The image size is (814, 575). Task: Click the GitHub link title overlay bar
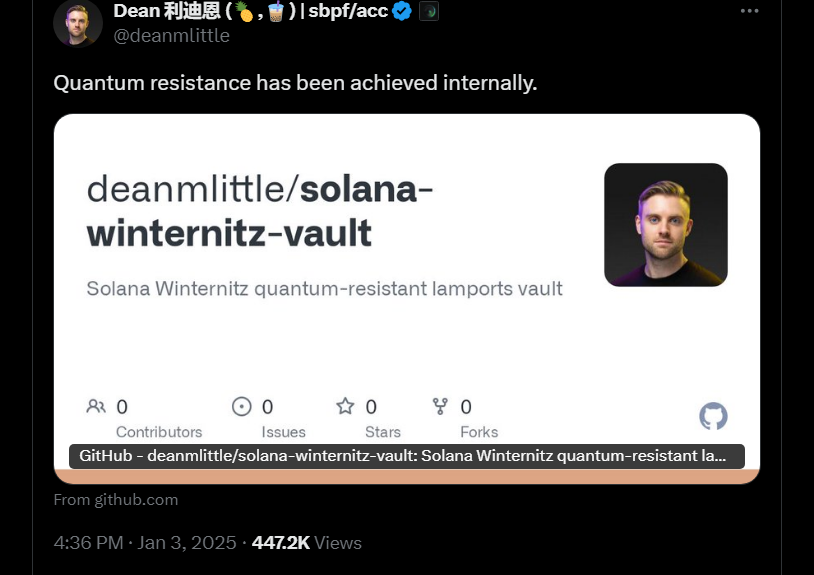pyautogui.click(x=407, y=456)
